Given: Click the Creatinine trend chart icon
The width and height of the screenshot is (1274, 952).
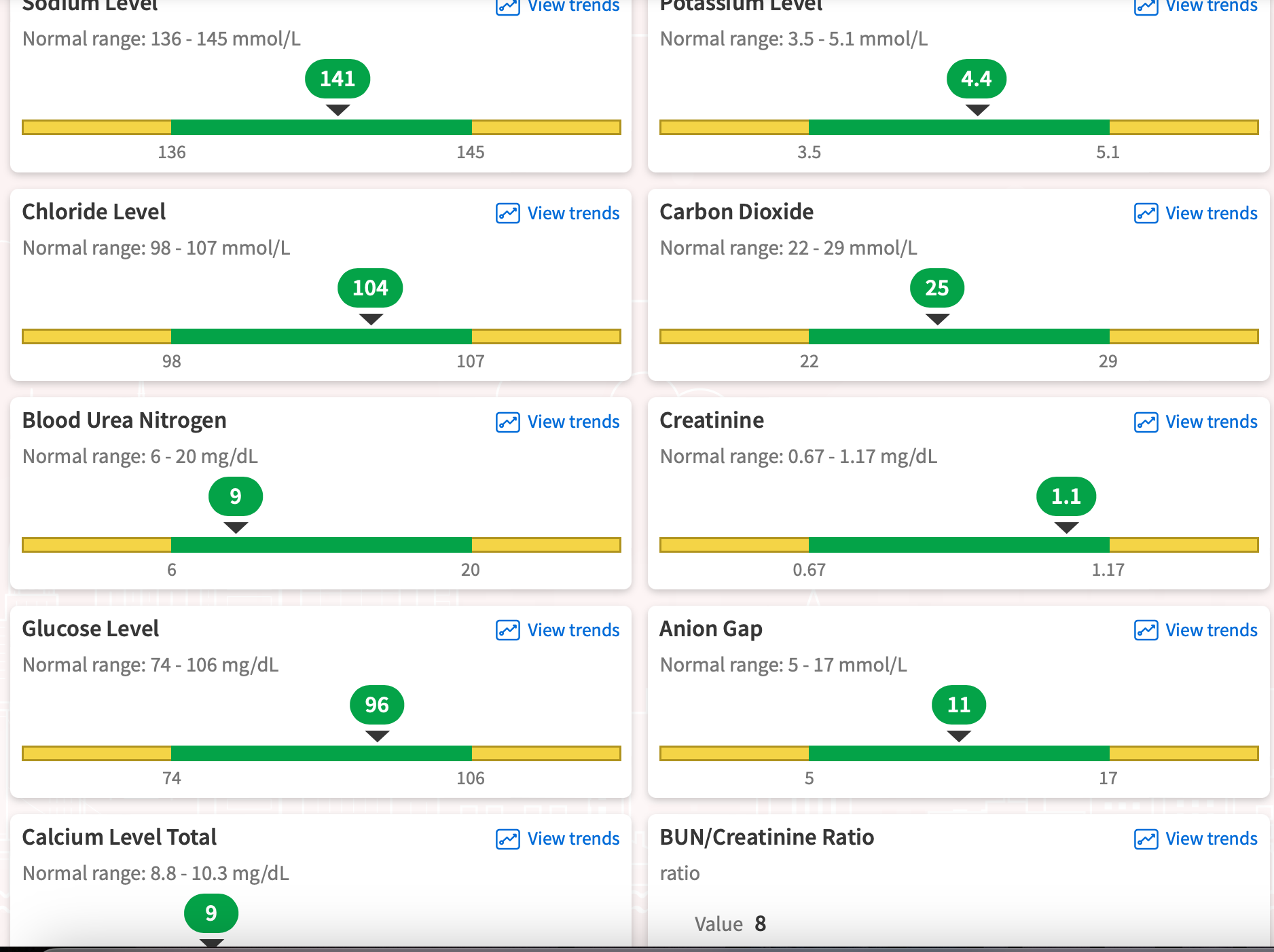Looking at the screenshot, I should [1146, 422].
